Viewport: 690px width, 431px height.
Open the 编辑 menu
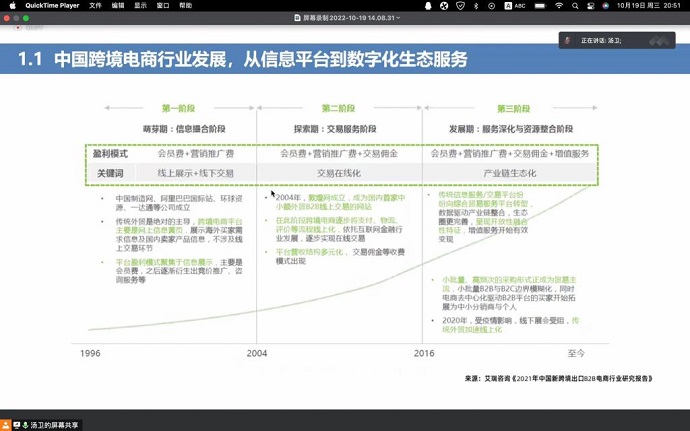click(x=118, y=5)
